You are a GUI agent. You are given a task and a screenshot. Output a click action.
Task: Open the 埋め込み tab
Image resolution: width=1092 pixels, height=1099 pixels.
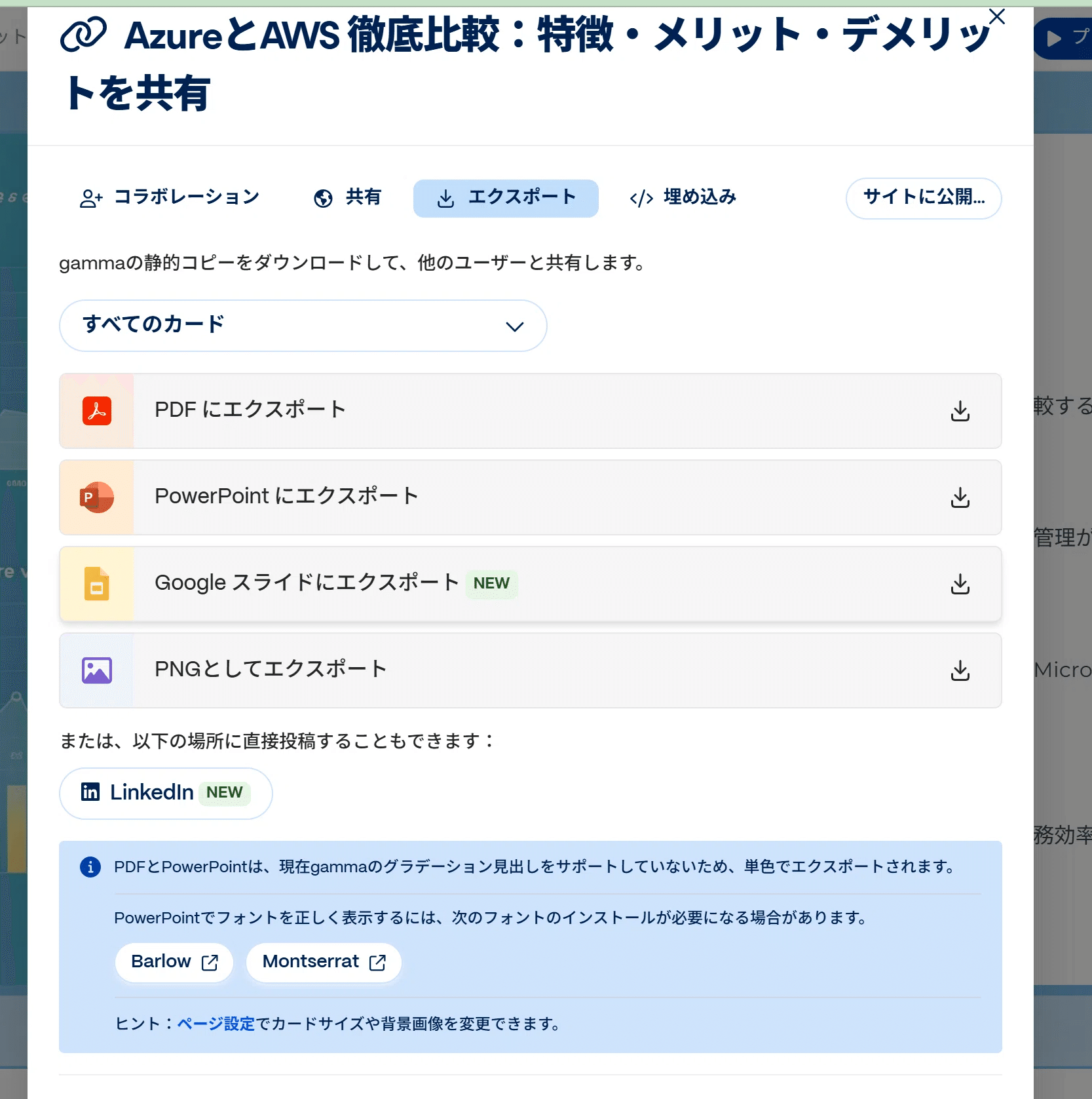coord(683,197)
